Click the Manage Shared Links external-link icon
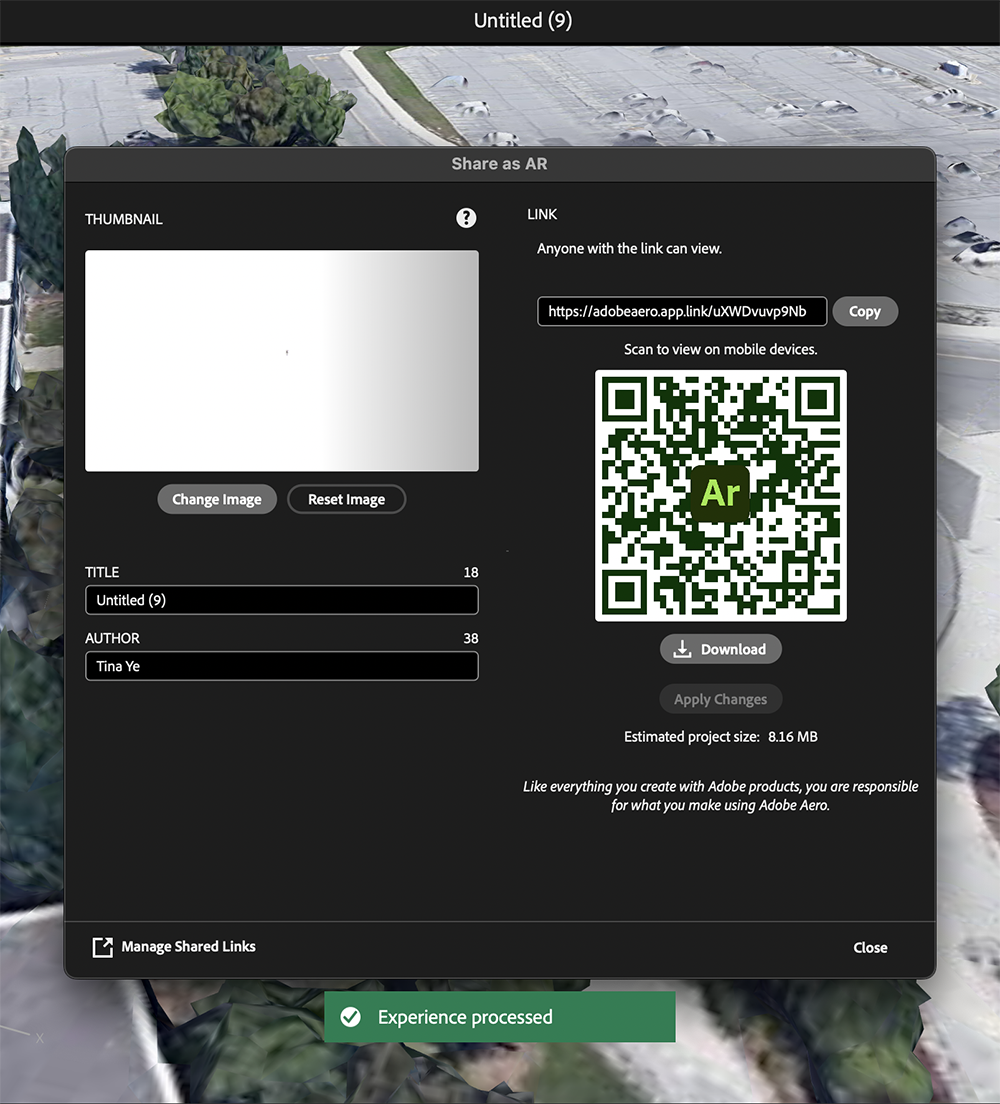The image size is (1000, 1104). (x=103, y=947)
